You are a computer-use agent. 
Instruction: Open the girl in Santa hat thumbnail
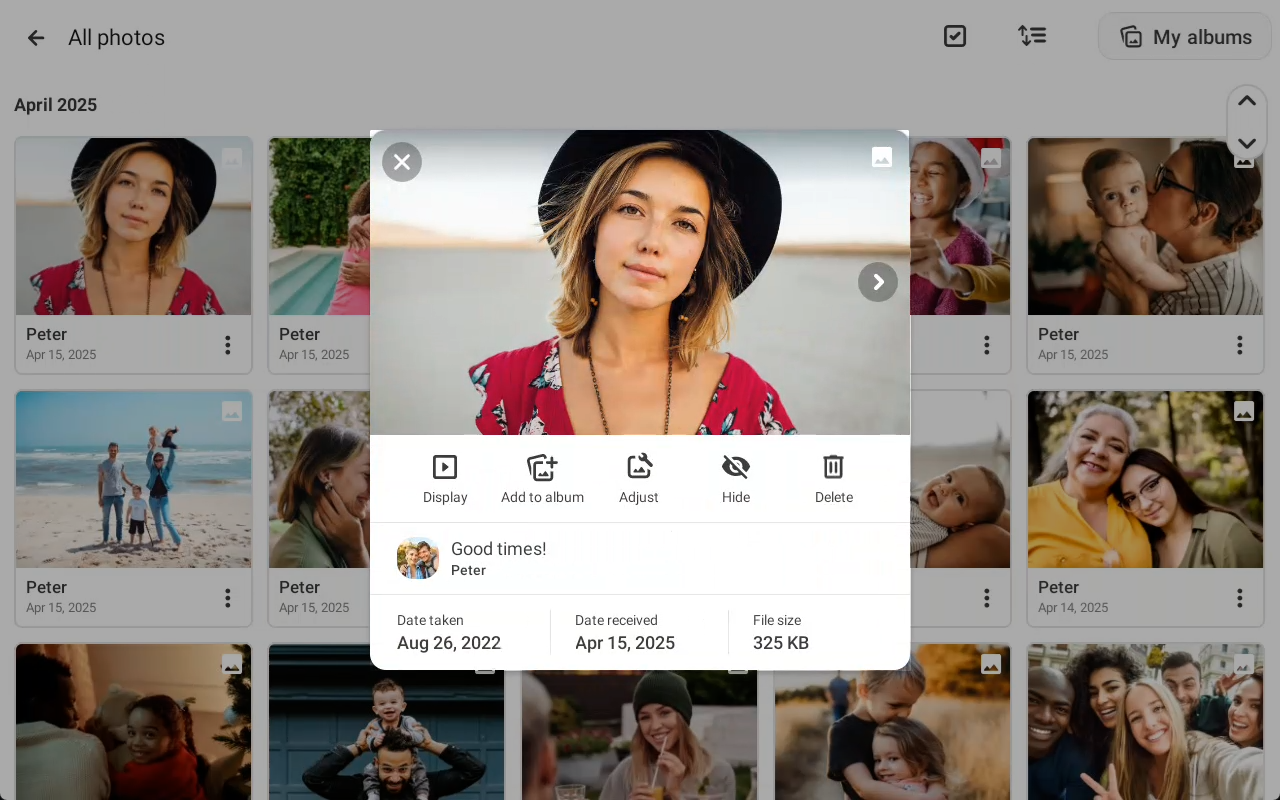pyautogui.click(x=960, y=226)
